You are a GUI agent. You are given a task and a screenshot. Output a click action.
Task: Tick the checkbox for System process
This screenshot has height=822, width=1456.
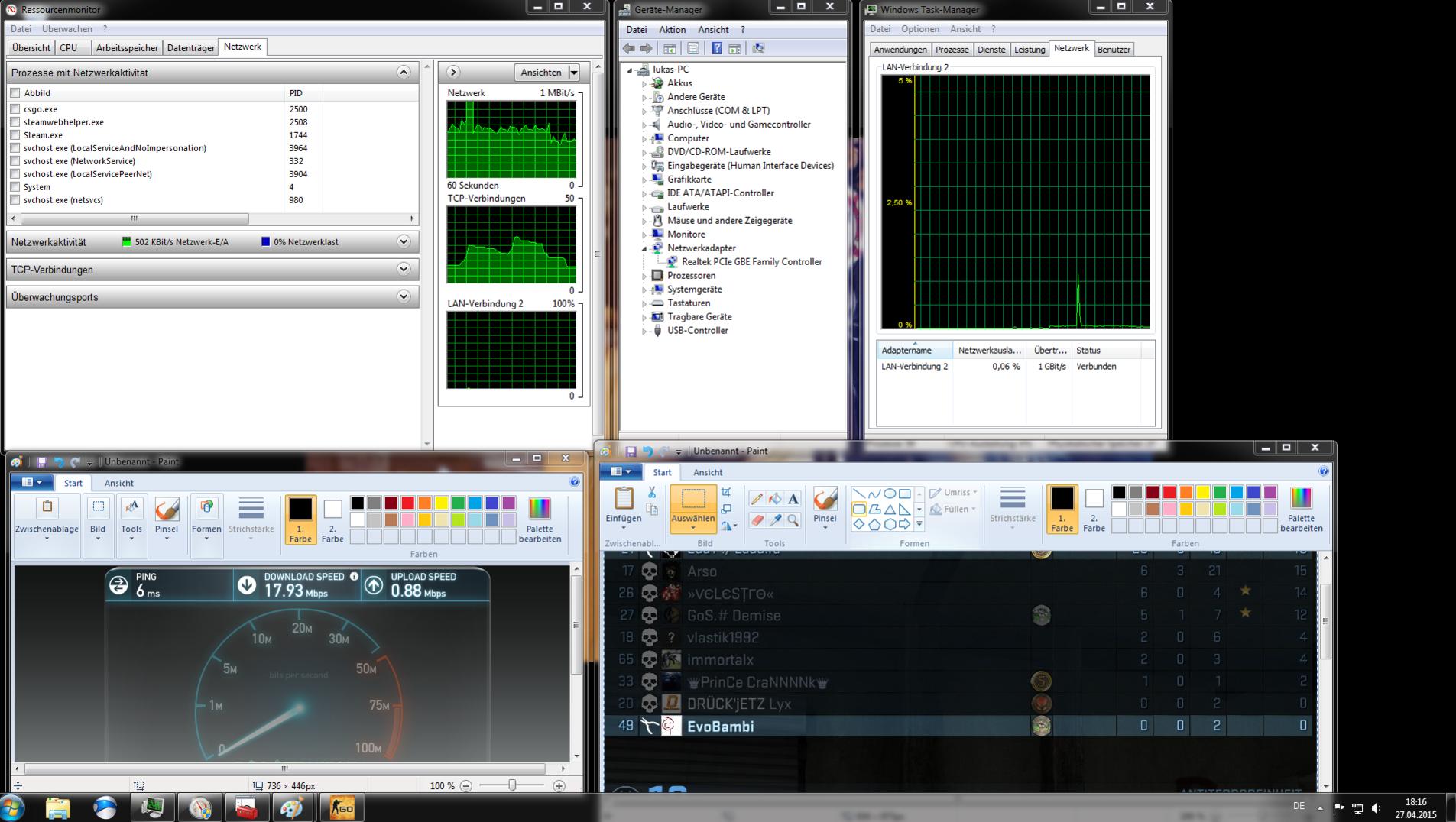pos(15,187)
